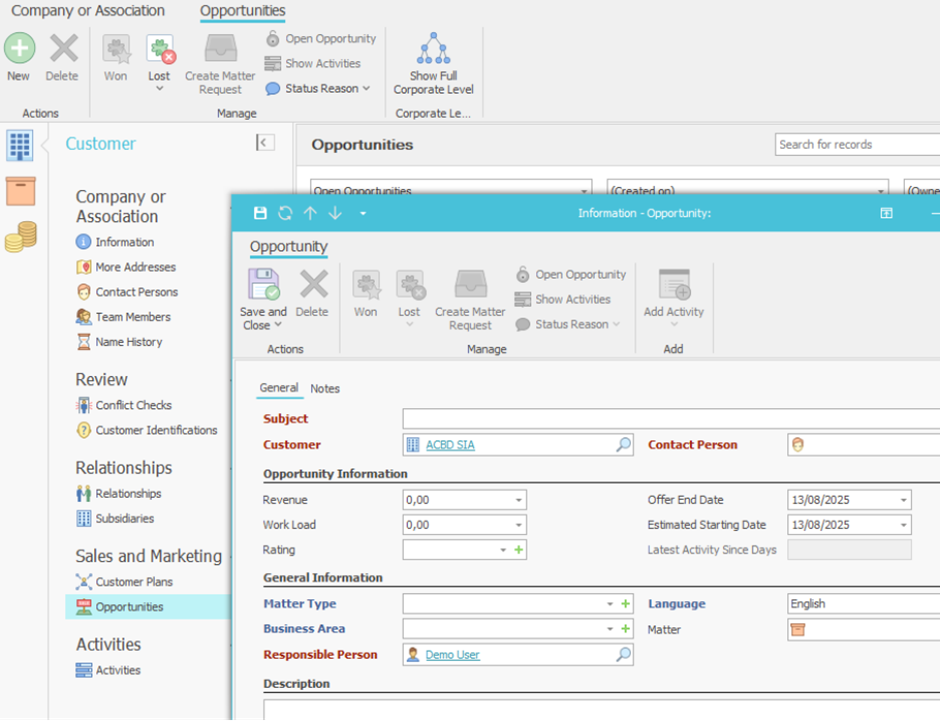Screen dimensions: 940x721
Task: Expand the Offer End Date picker
Action: pyautogui.click(x=903, y=500)
